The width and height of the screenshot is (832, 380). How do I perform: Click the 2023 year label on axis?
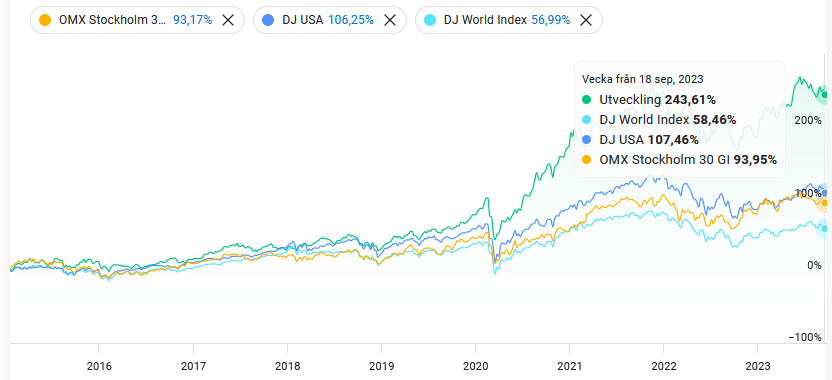(758, 366)
